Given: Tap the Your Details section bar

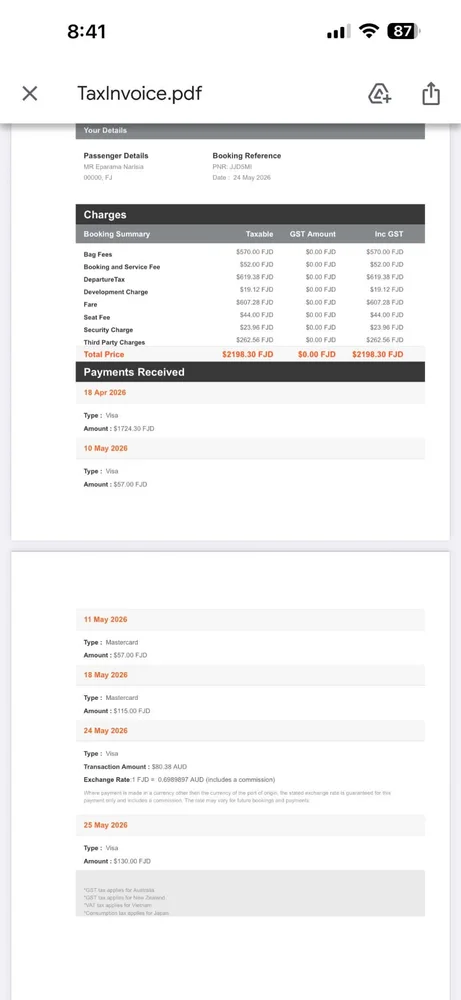Looking at the screenshot, I should (250, 131).
